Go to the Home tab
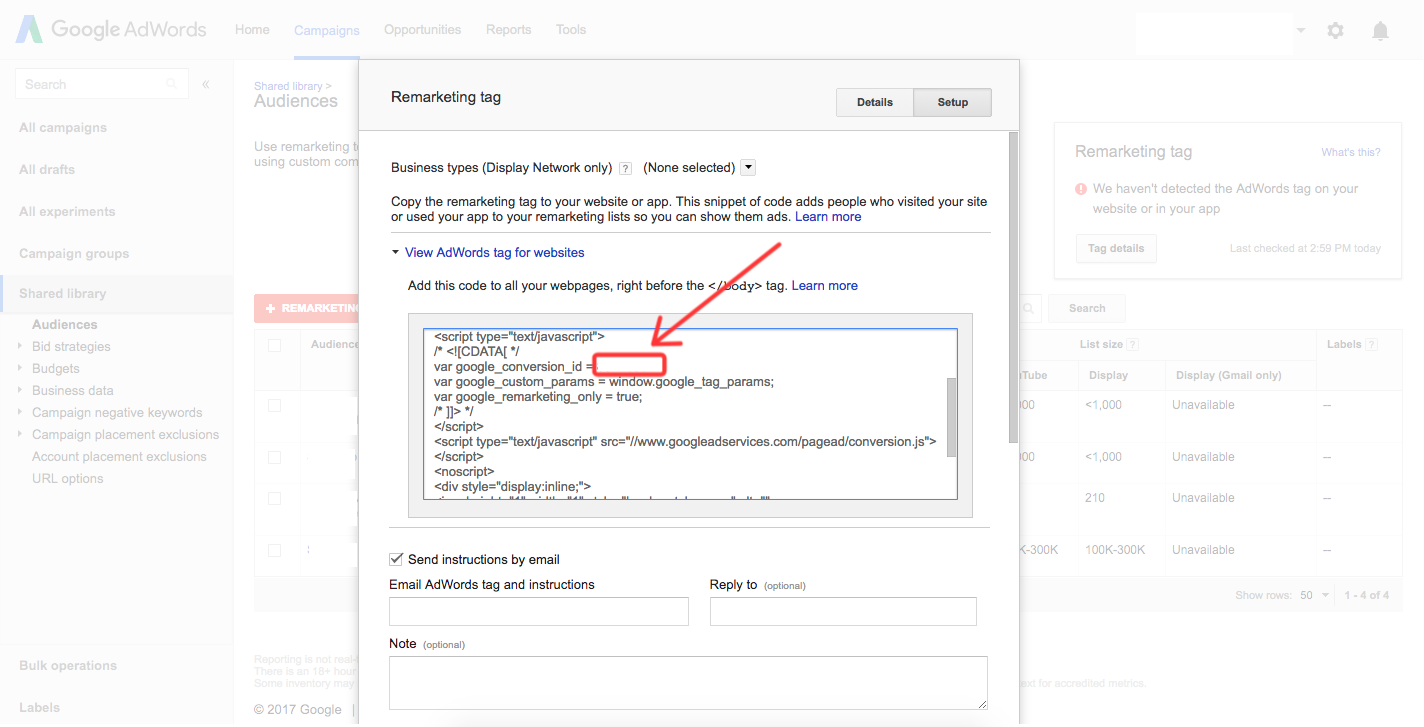The image size is (1424, 727). point(252,30)
